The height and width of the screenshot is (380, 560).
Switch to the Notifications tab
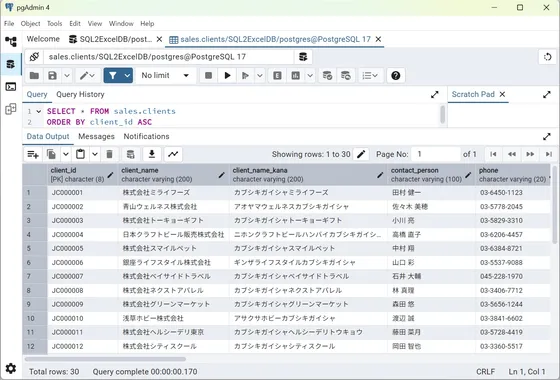point(146,136)
